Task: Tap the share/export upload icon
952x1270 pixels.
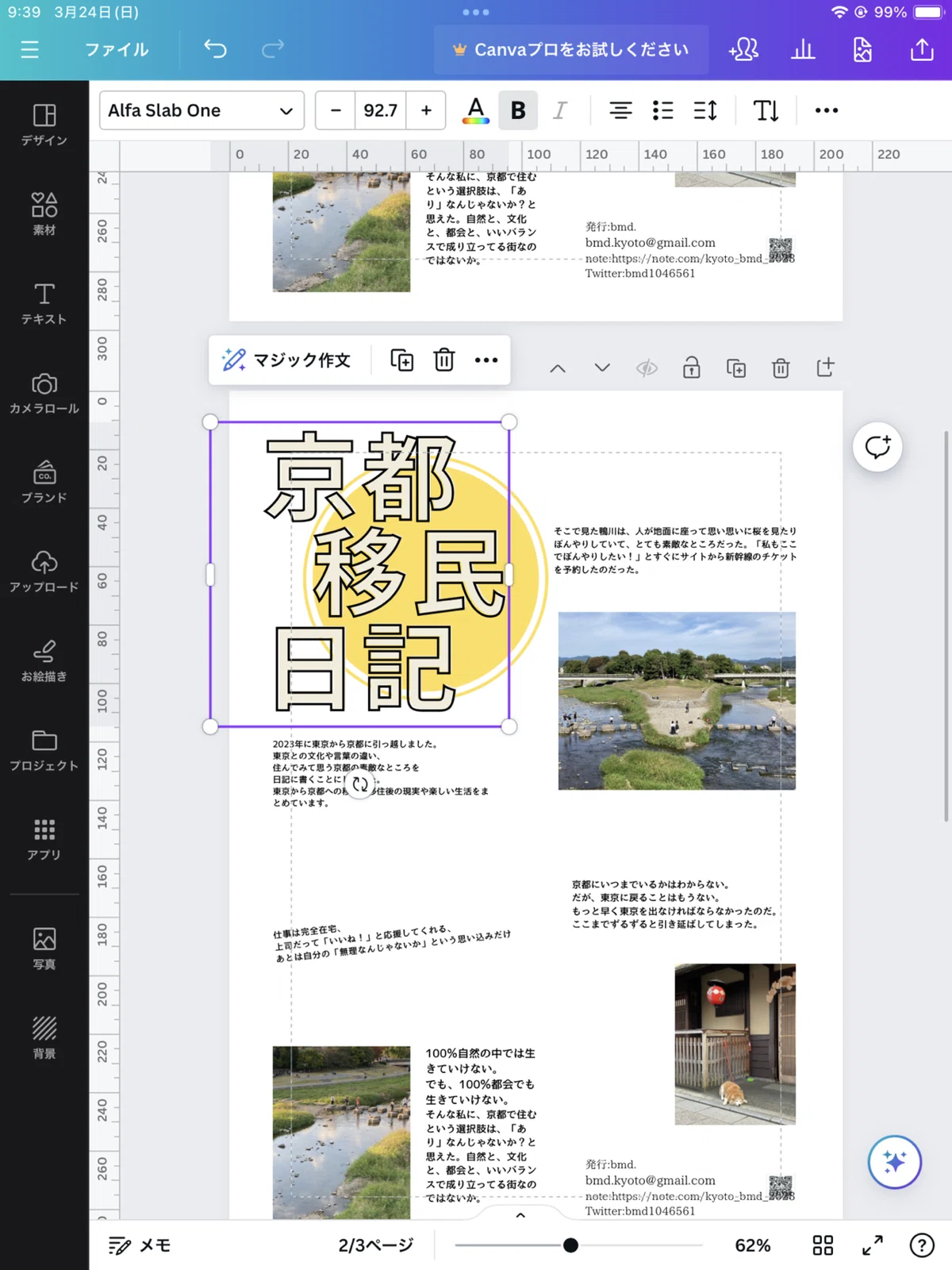Action: tap(922, 49)
